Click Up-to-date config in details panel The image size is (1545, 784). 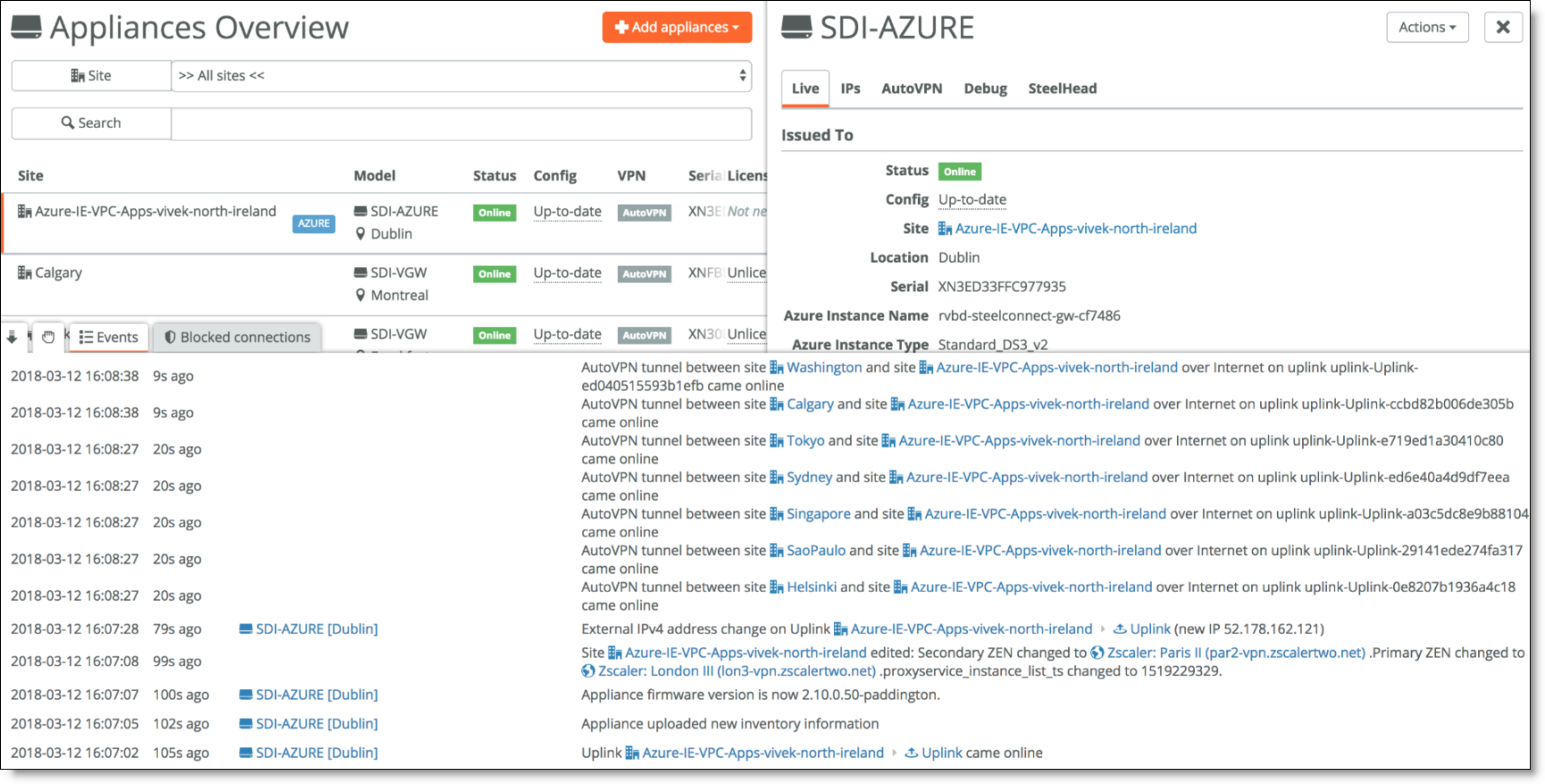(x=972, y=200)
